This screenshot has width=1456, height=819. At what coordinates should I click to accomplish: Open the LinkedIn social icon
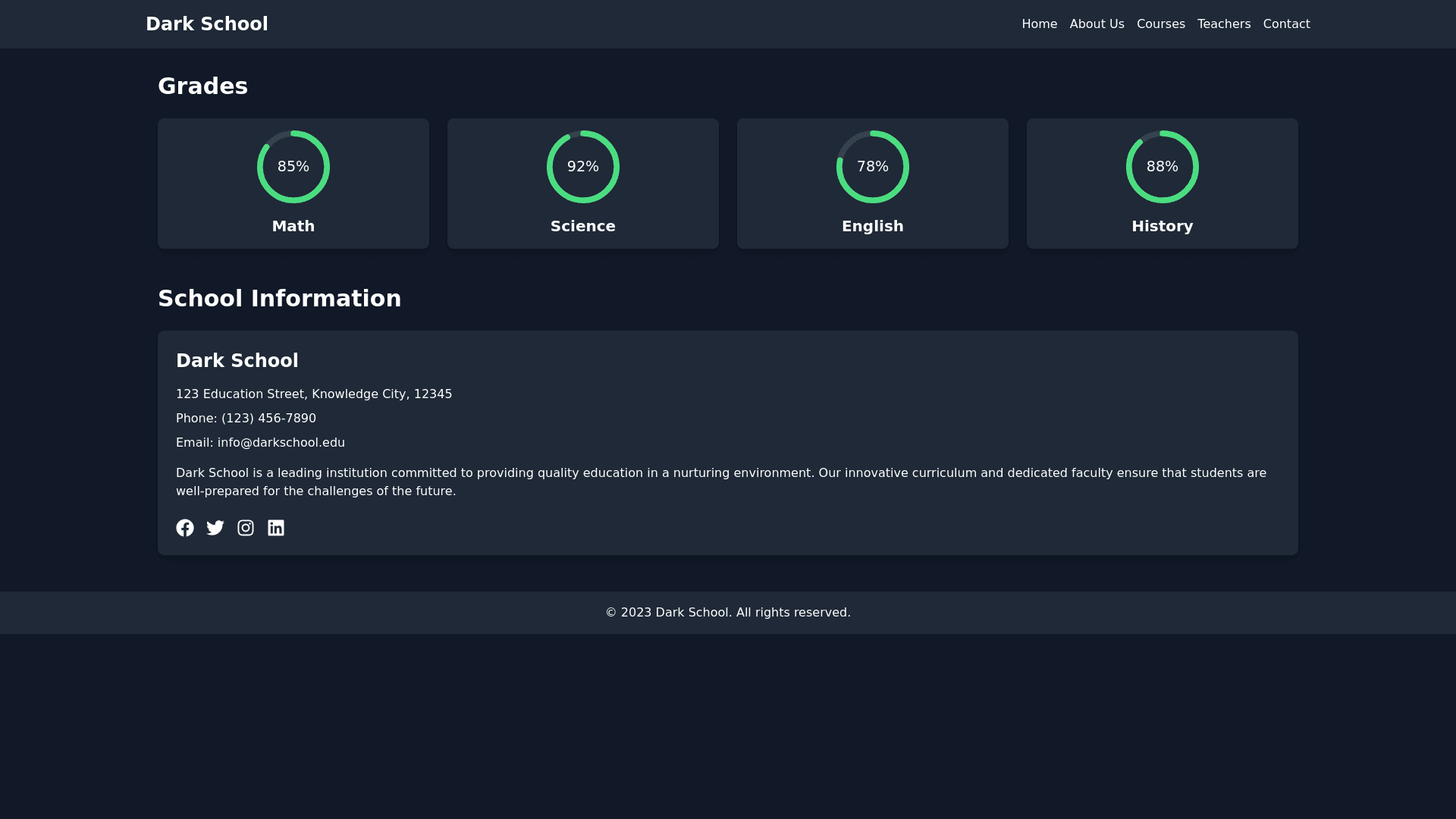click(x=276, y=528)
